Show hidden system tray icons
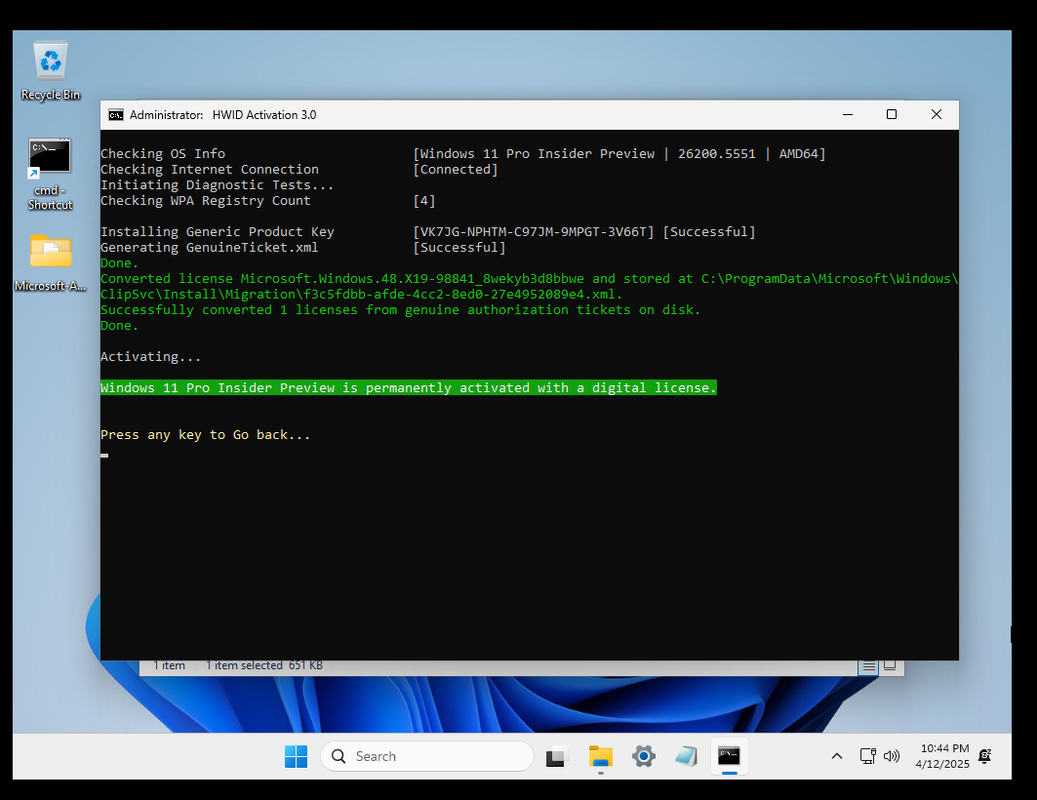Screen dimensions: 1037x800 coord(837,756)
